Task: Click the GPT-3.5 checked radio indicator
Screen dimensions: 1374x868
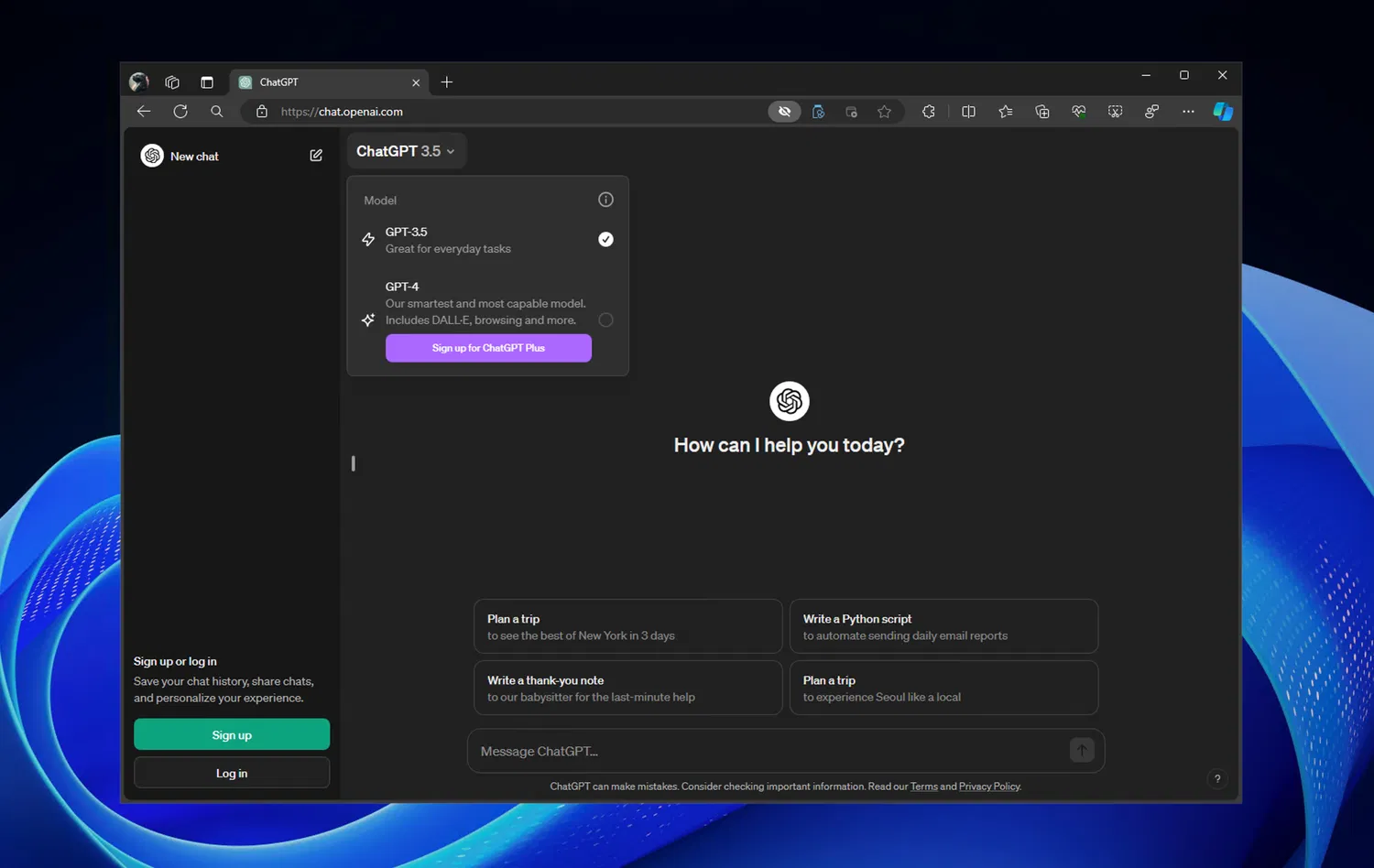Action: 605,239
